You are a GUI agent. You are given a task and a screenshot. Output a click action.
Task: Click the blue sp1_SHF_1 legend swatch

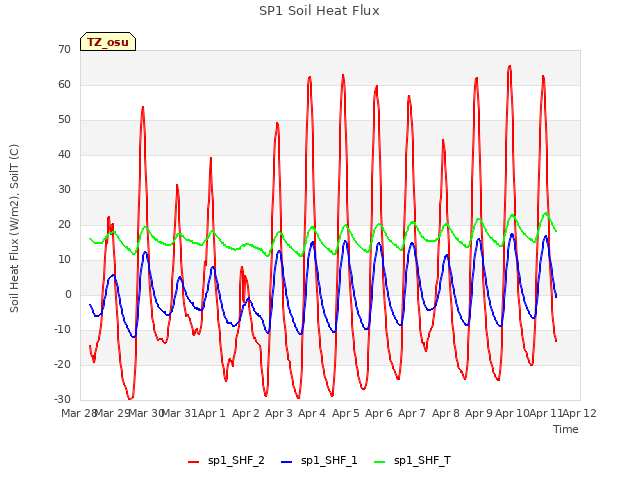287,462
